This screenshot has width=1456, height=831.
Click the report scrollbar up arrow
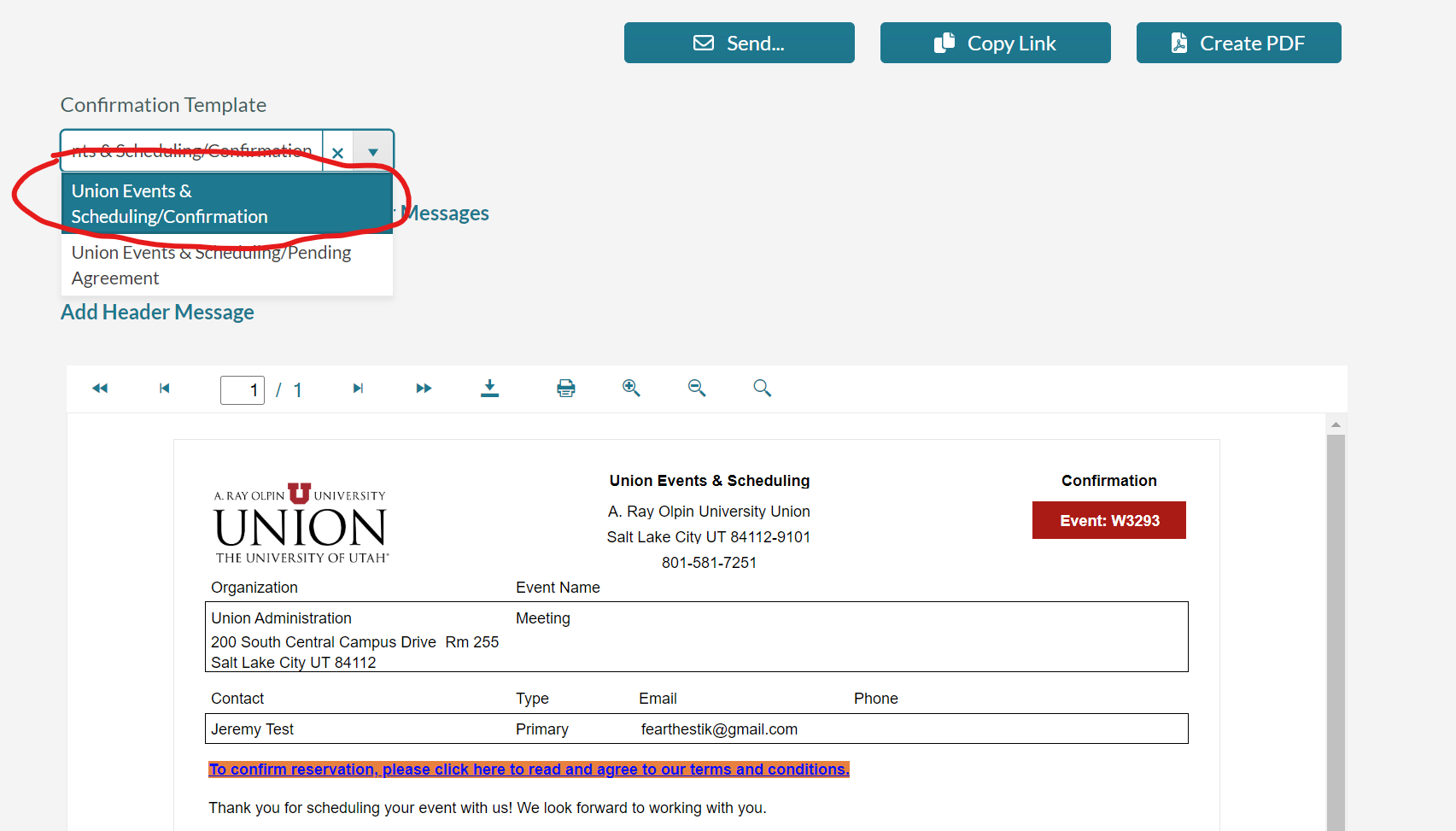coord(1336,424)
